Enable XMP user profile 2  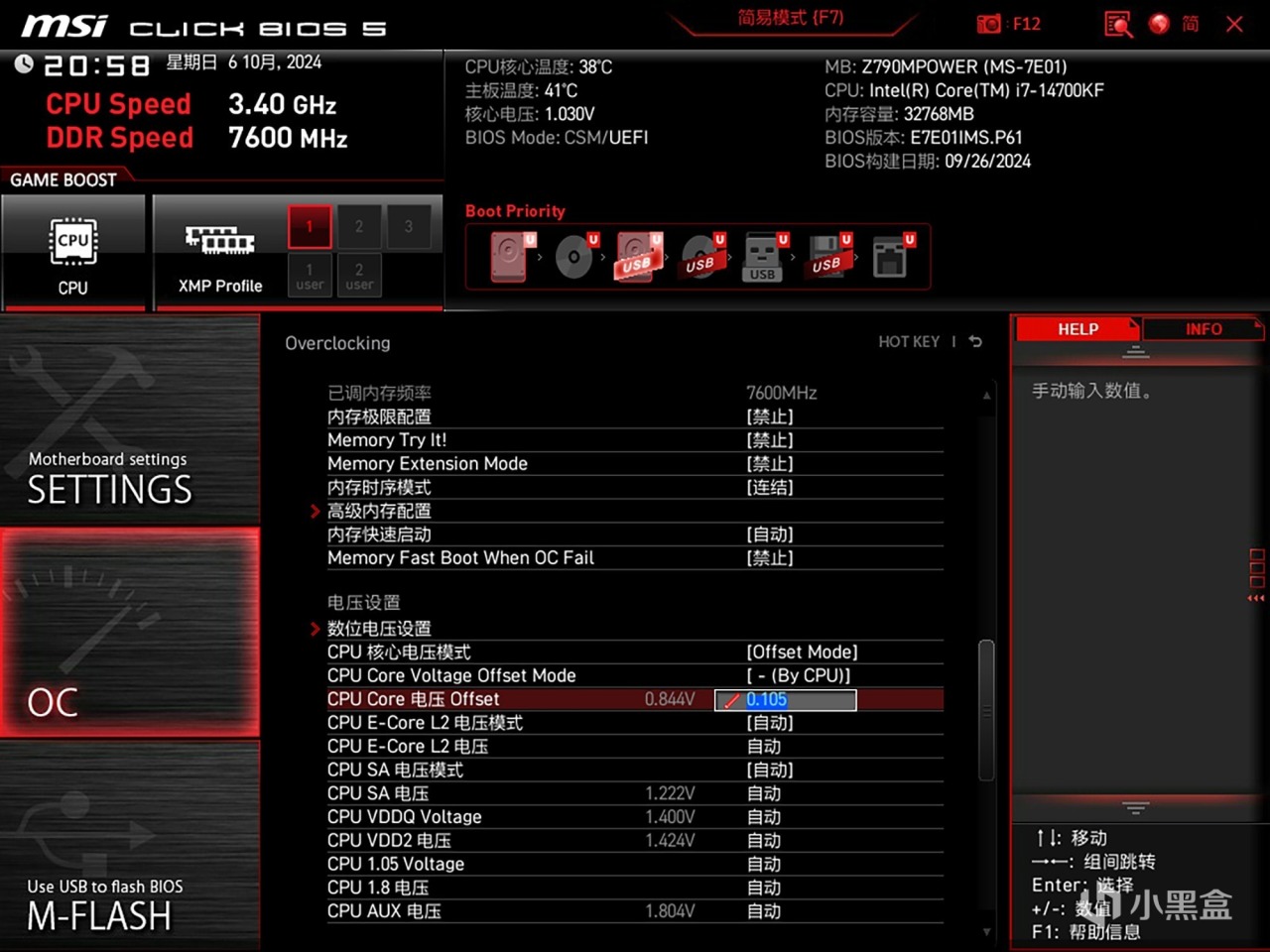coord(359,275)
